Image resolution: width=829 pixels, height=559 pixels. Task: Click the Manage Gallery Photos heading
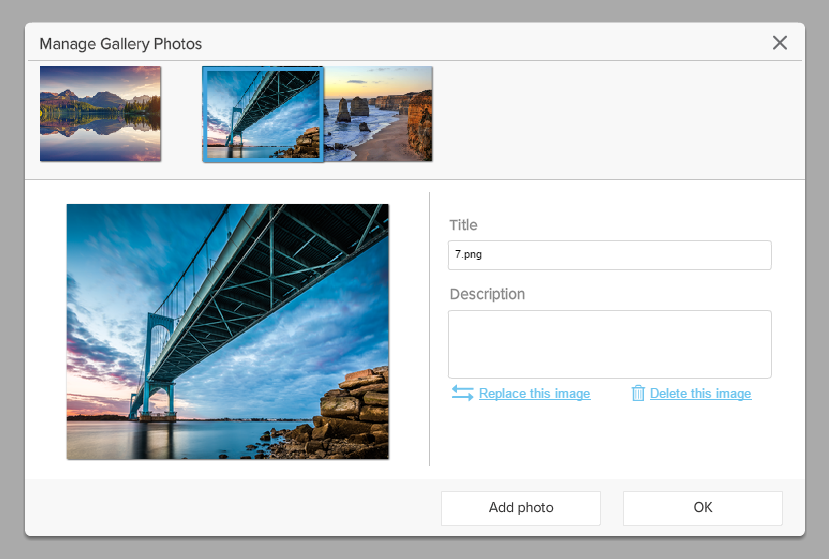click(120, 44)
